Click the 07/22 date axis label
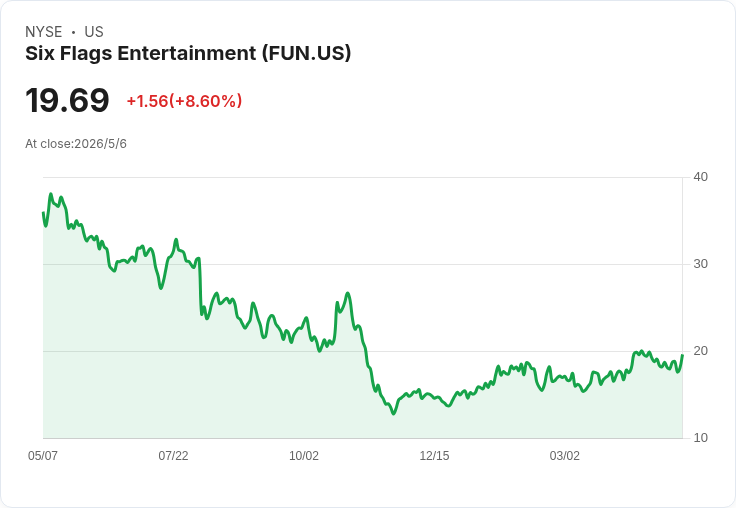736x508 pixels. point(173,455)
